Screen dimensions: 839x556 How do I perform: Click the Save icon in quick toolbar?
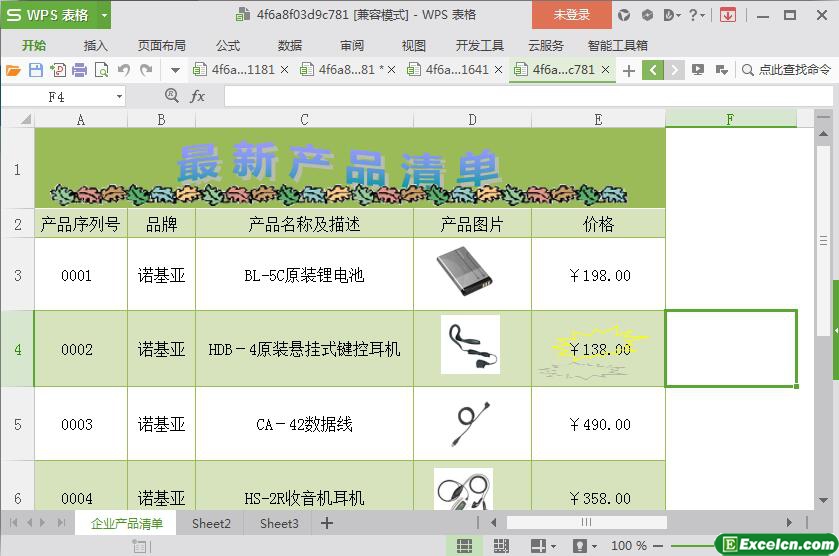(35, 70)
